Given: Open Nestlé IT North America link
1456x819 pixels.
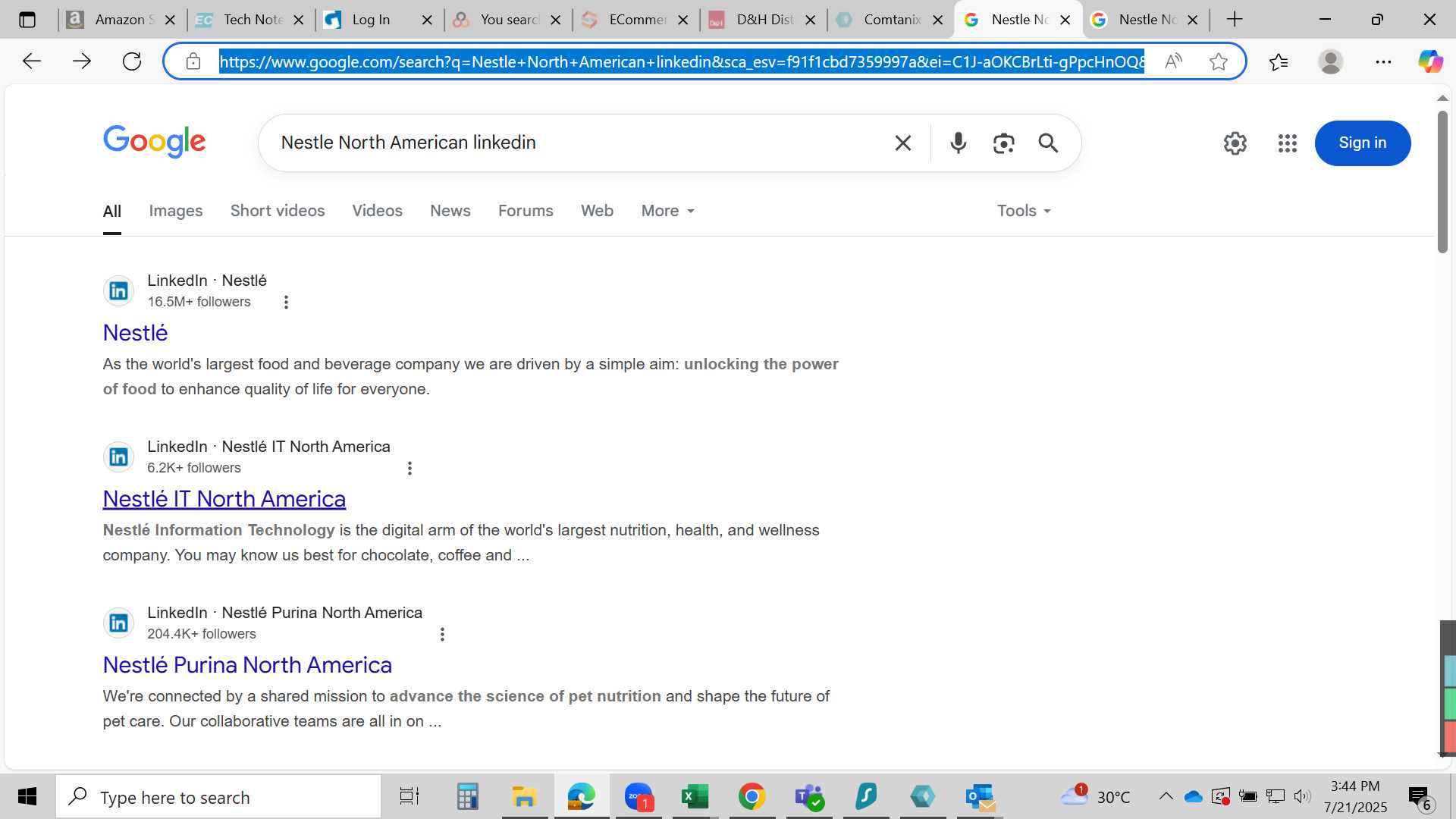Looking at the screenshot, I should [224, 499].
